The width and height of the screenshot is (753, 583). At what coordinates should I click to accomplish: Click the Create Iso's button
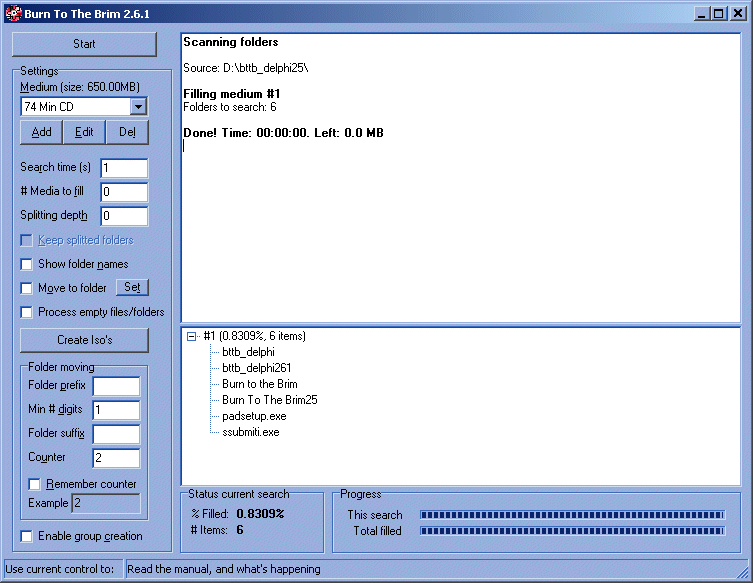85,340
